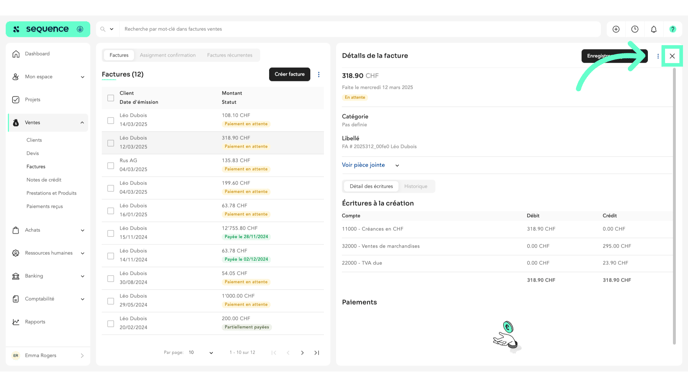688x387 pixels.
Task: Click the Créer facture button
Action: (290, 75)
